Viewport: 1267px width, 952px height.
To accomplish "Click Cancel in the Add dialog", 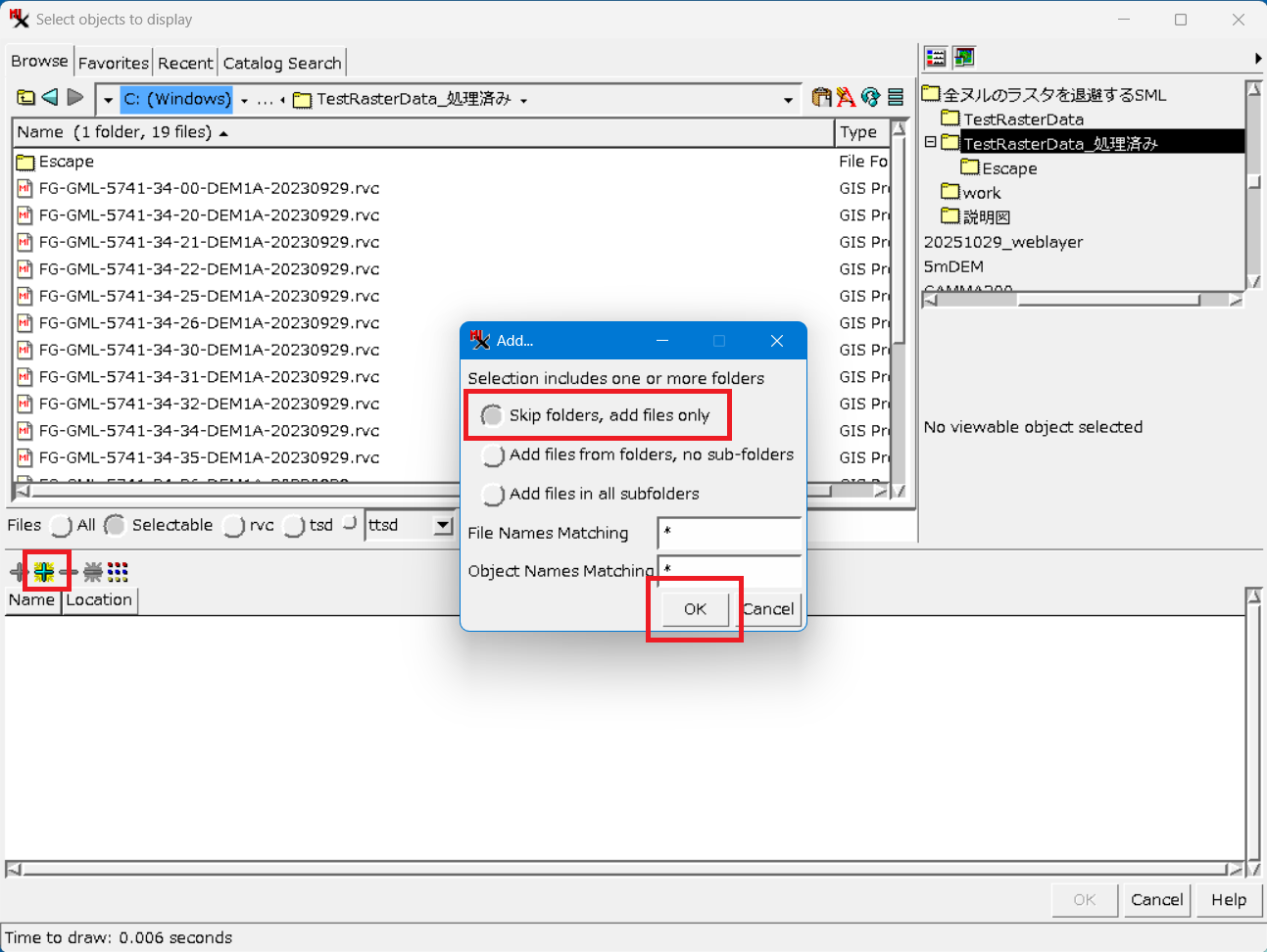I will 769,609.
